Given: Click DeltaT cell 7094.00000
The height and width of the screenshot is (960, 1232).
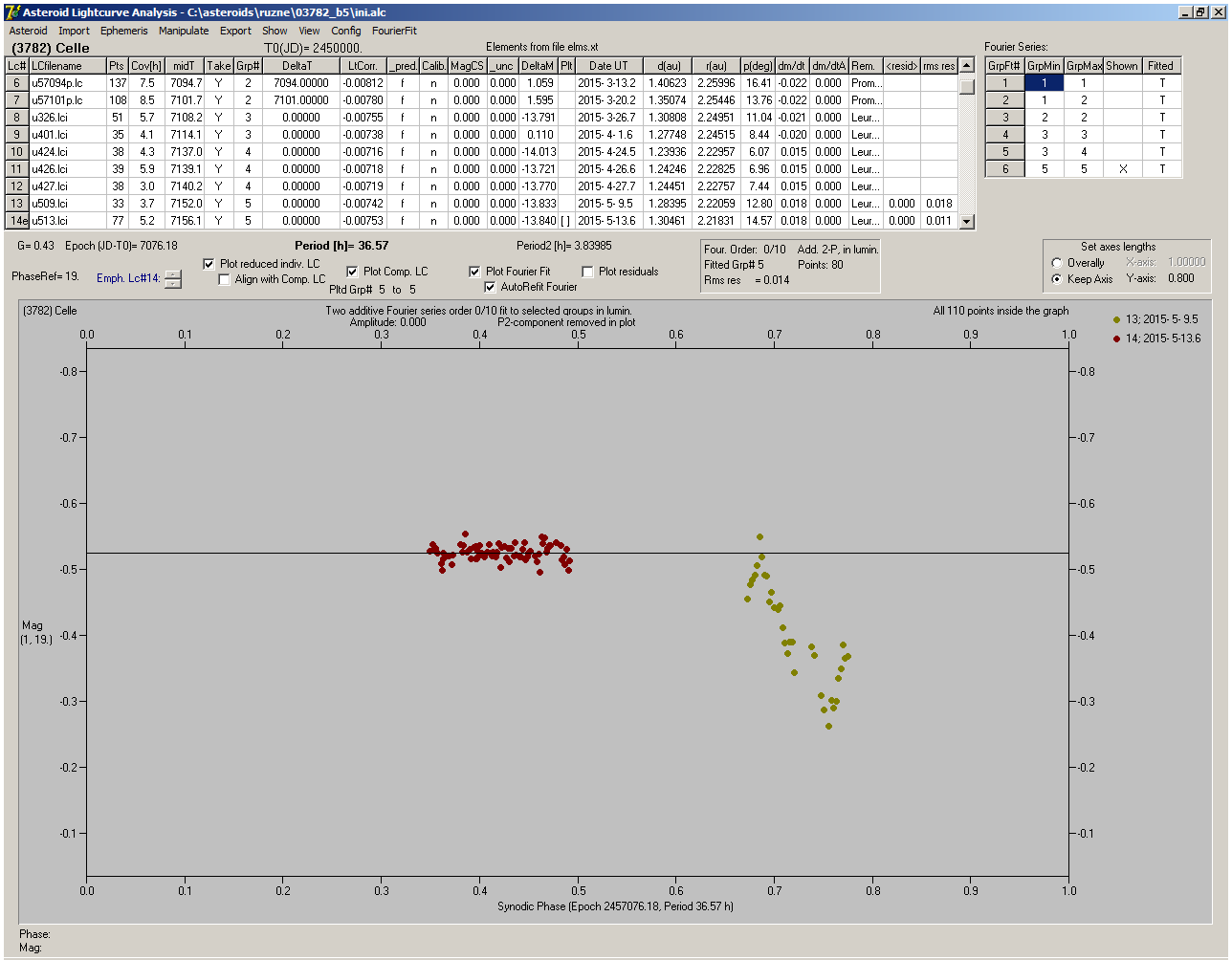Looking at the screenshot, I should tap(302, 83).
